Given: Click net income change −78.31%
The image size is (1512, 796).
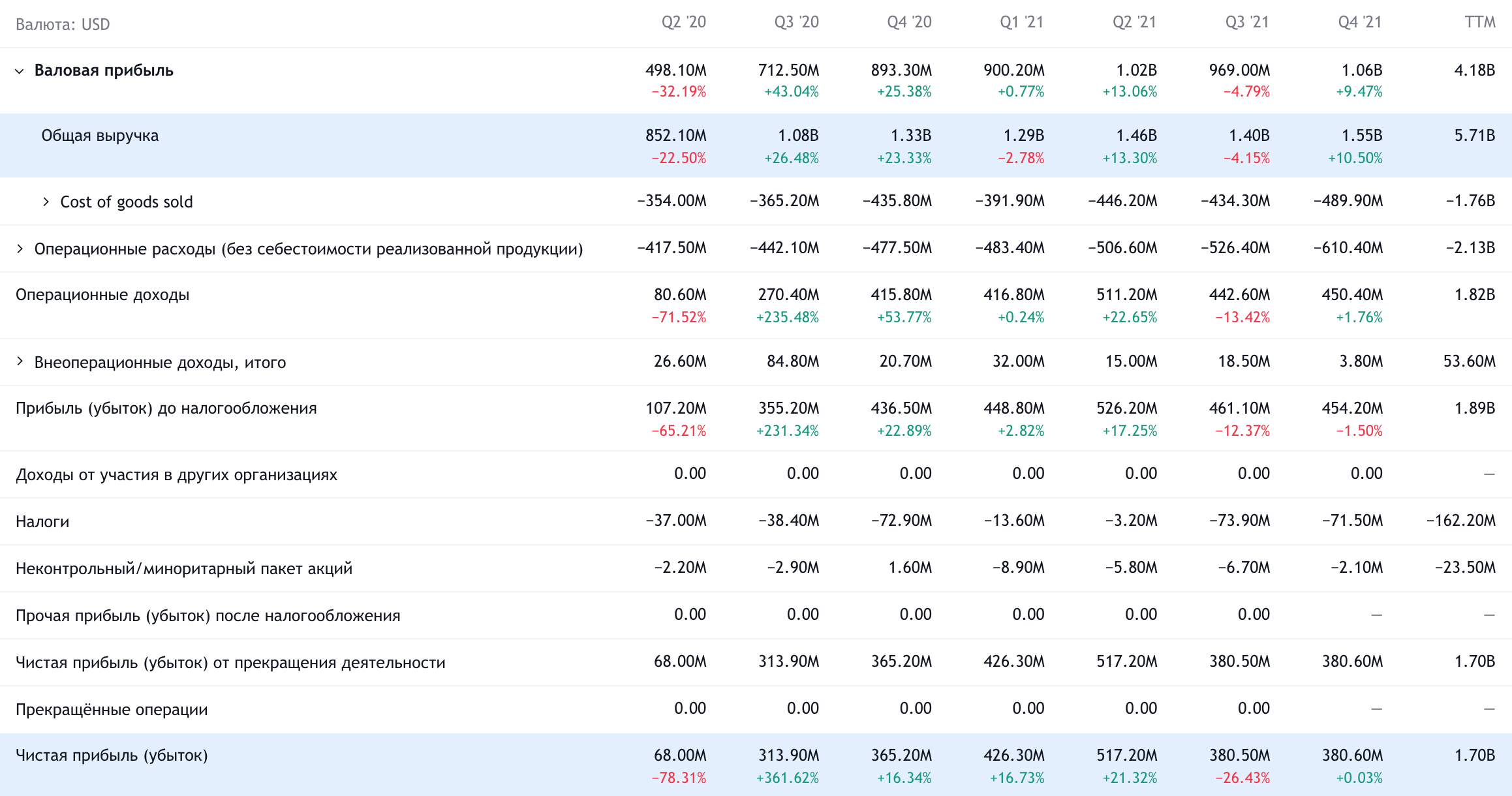Looking at the screenshot, I should point(679,778).
